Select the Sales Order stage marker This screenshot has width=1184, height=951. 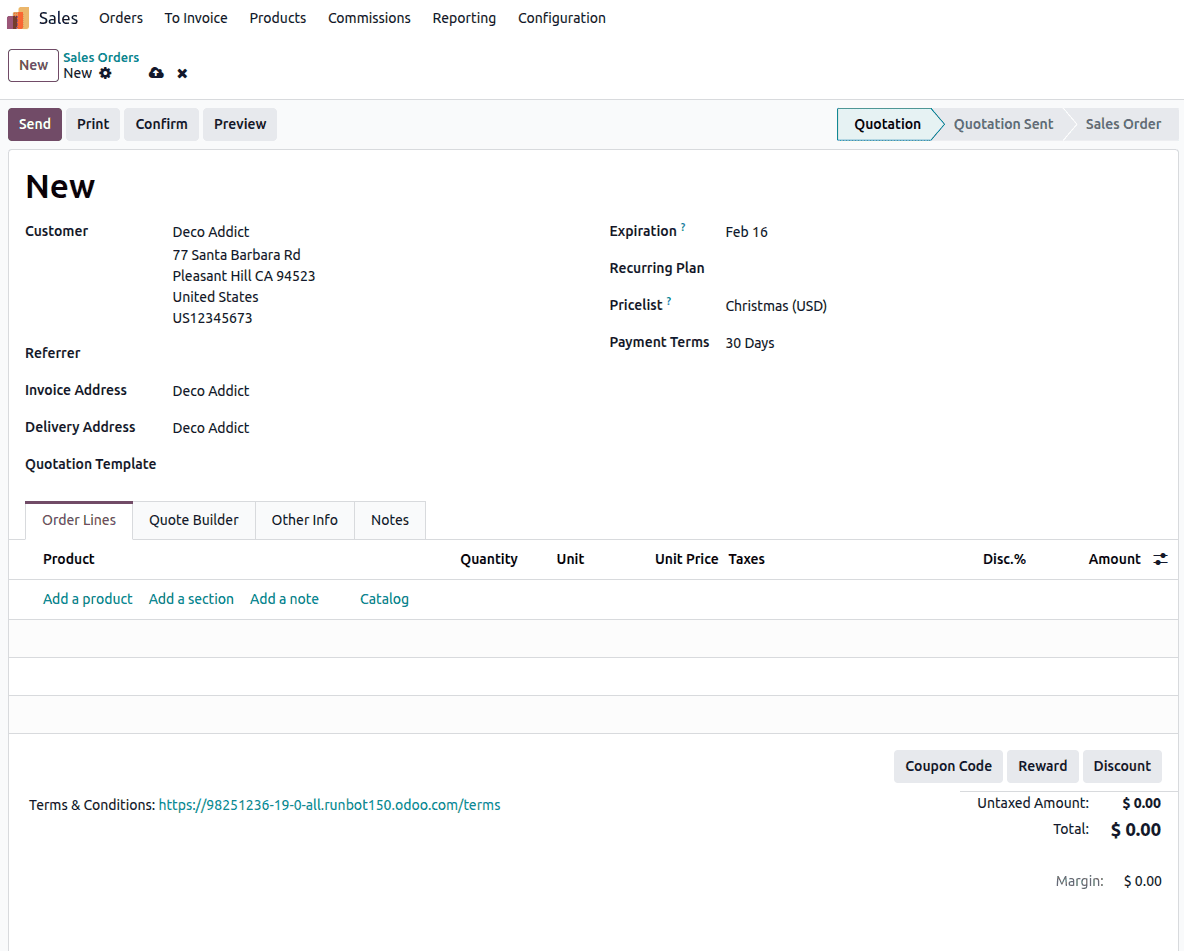(1122, 123)
